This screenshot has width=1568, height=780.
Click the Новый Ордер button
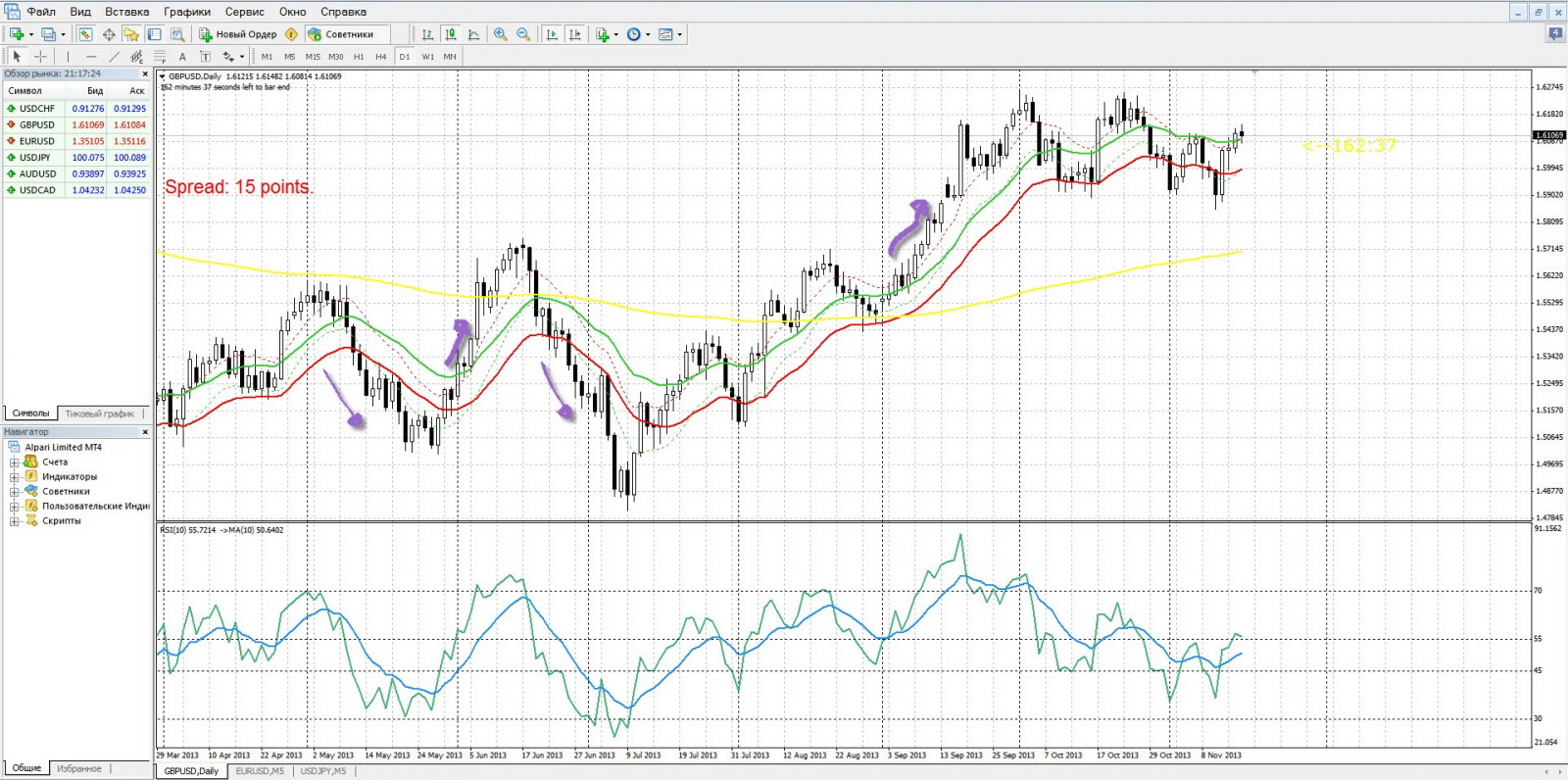coord(238,34)
